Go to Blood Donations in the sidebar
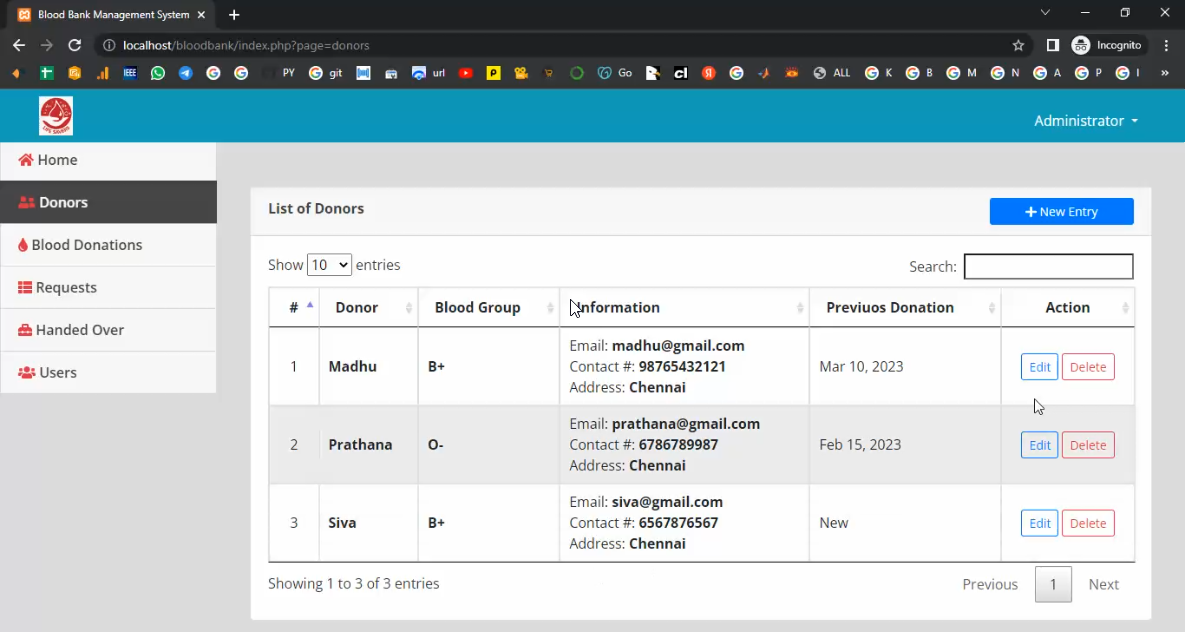Image resolution: width=1185 pixels, height=632 pixels. [x=86, y=245]
